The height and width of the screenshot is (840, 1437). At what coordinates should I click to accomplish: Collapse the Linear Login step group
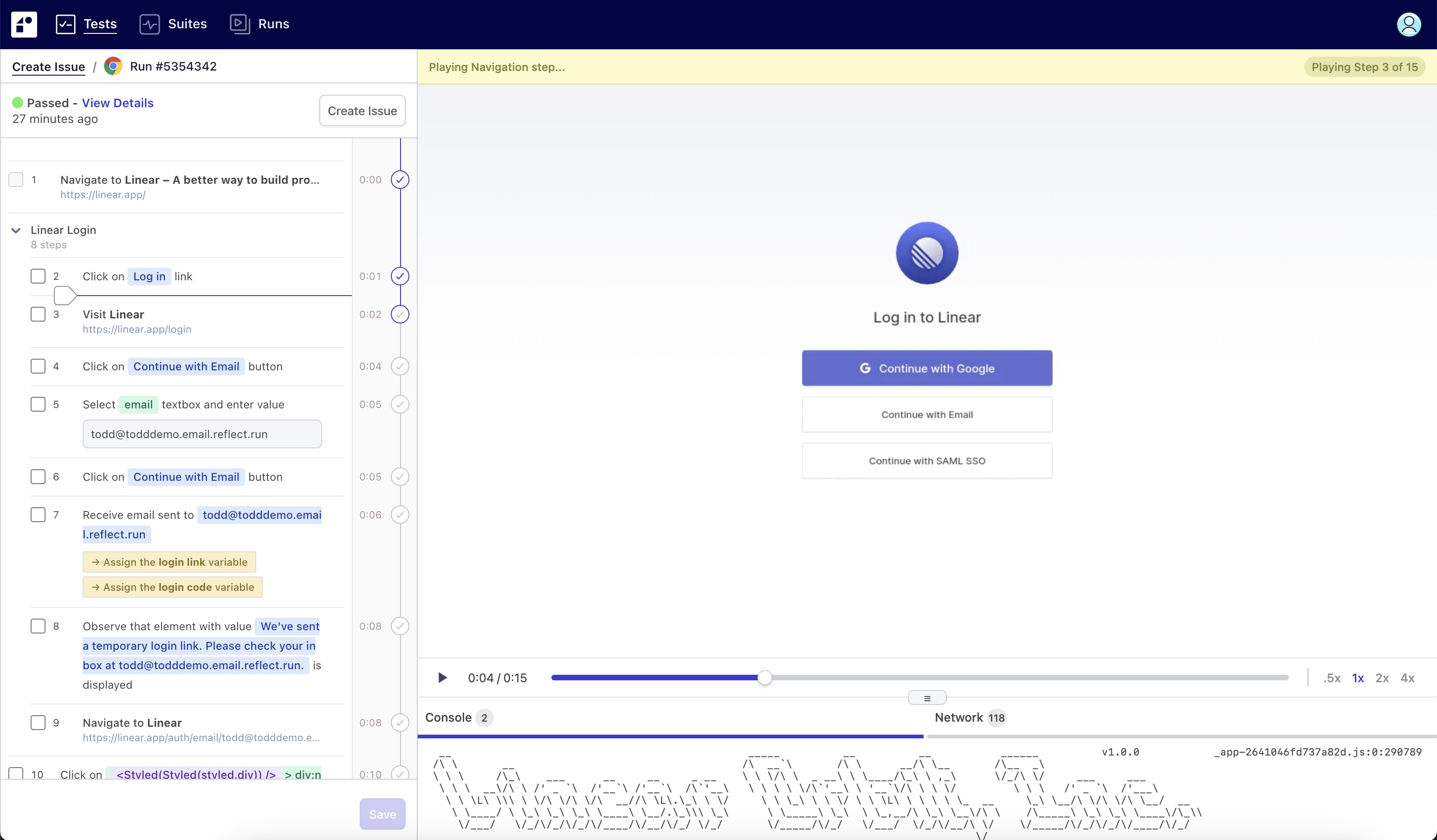16,230
